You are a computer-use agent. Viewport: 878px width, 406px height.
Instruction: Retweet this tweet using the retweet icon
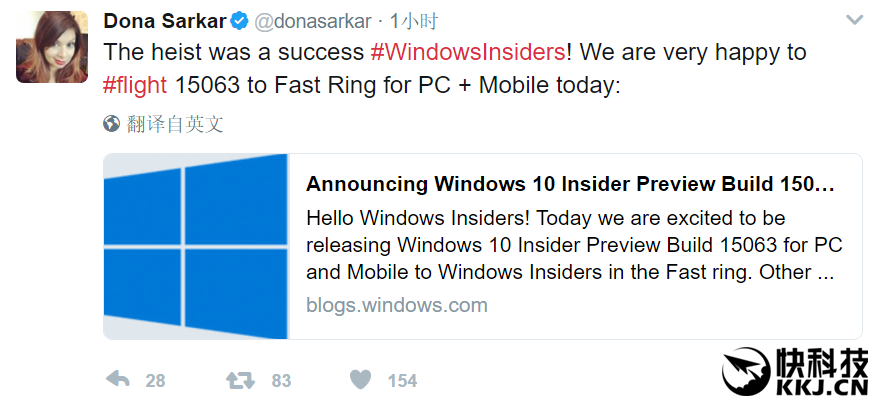pyautogui.click(x=240, y=380)
